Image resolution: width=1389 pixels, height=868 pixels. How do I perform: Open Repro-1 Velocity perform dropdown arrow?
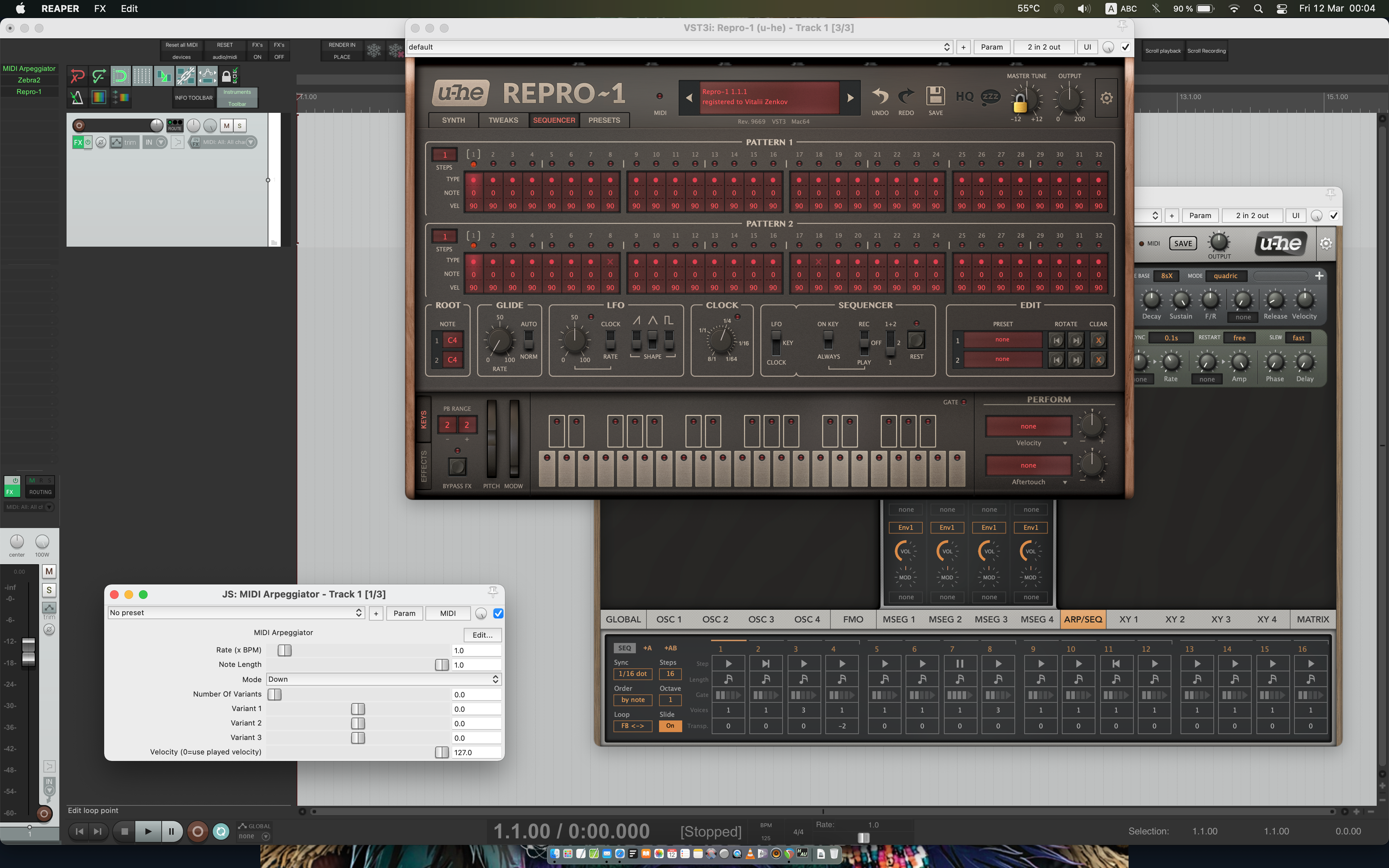click(x=1065, y=443)
